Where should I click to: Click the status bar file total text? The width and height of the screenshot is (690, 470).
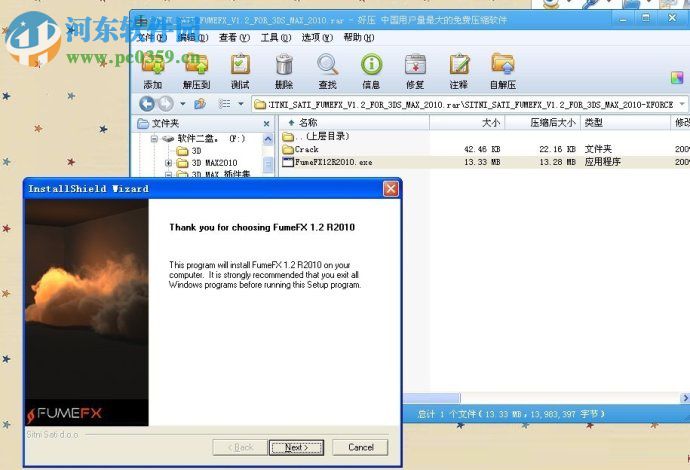click(511, 414)
